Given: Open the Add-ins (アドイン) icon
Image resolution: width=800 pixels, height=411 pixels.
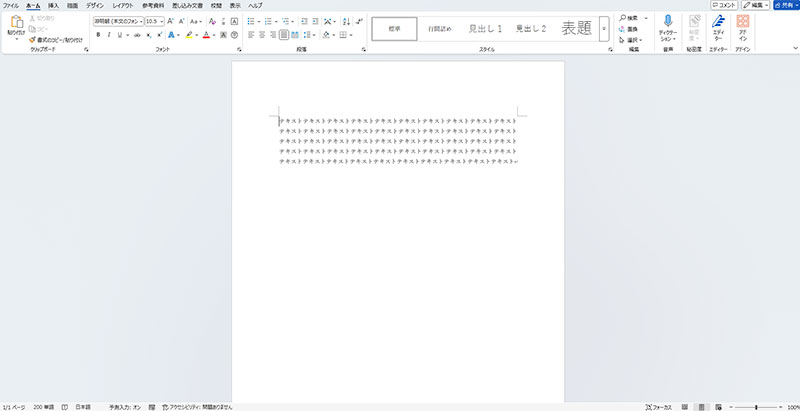Looking at the screenshot, I should point(743,21).
